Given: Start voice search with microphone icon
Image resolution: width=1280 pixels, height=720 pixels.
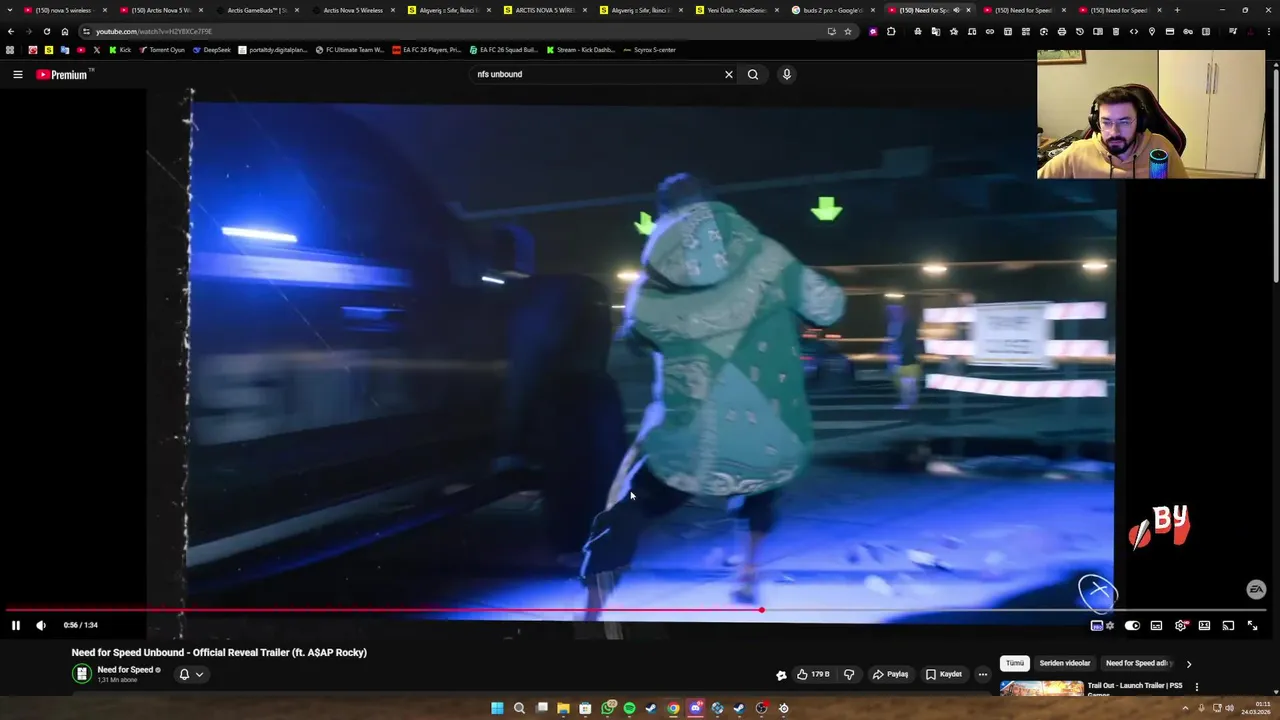Looking at the screenshot, I should point(787,74).
